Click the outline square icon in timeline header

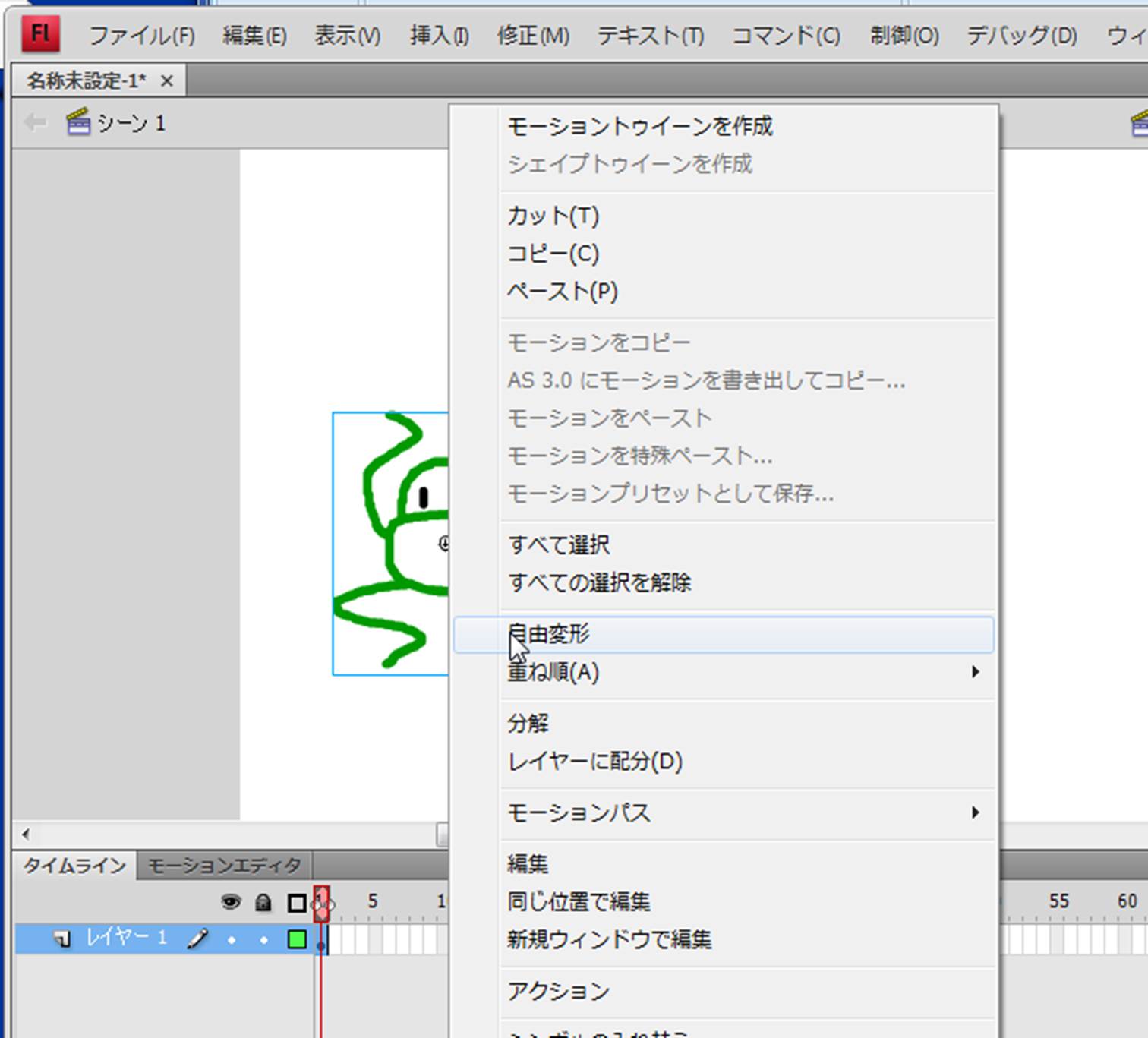tap(297, 903)
